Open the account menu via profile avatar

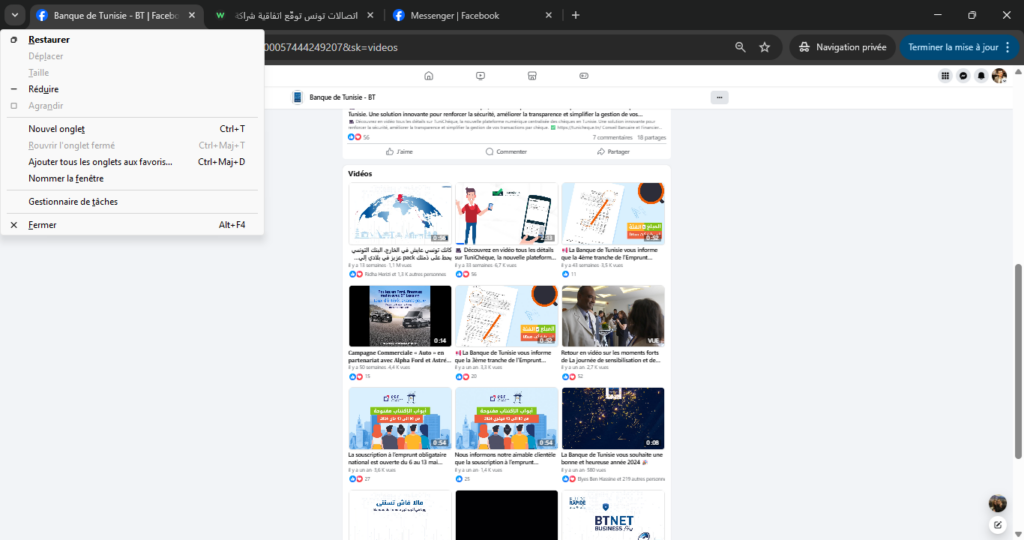[x=999, y=76]
